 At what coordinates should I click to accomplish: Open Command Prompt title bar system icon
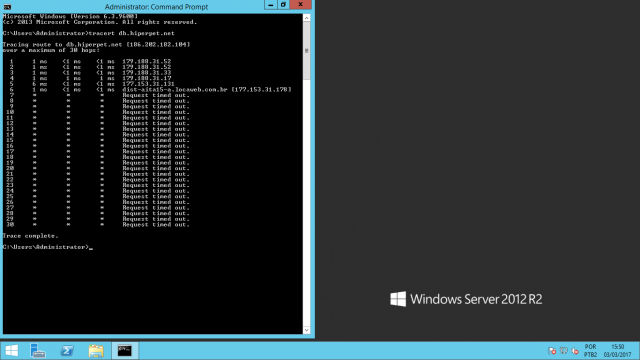pos(7,7)
